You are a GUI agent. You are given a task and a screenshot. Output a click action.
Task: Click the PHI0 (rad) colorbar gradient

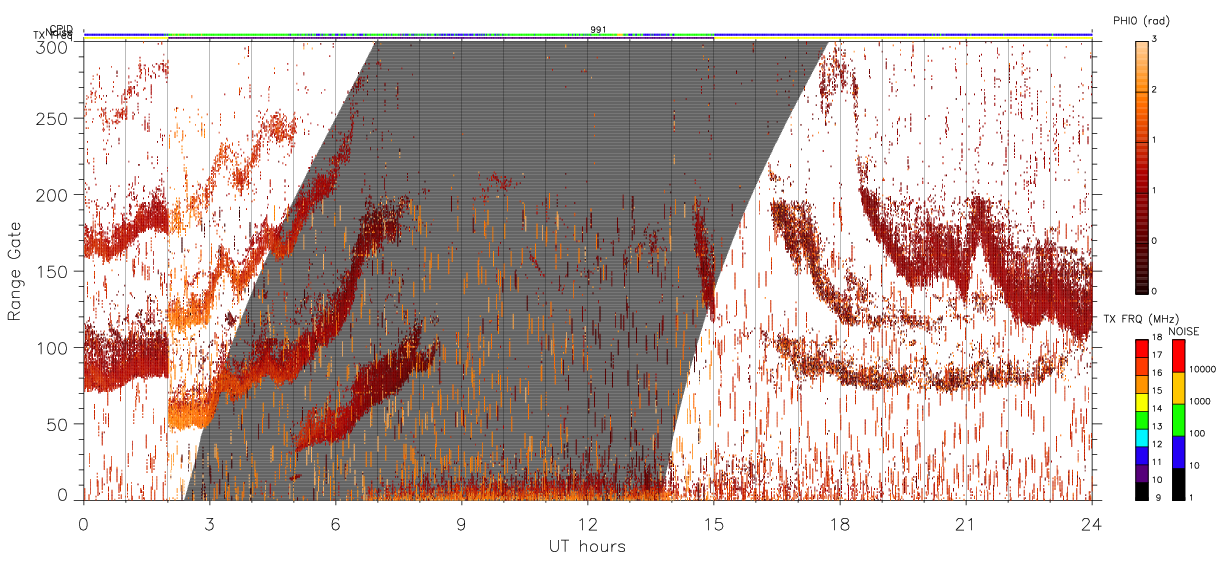(x=1141, y=166)
